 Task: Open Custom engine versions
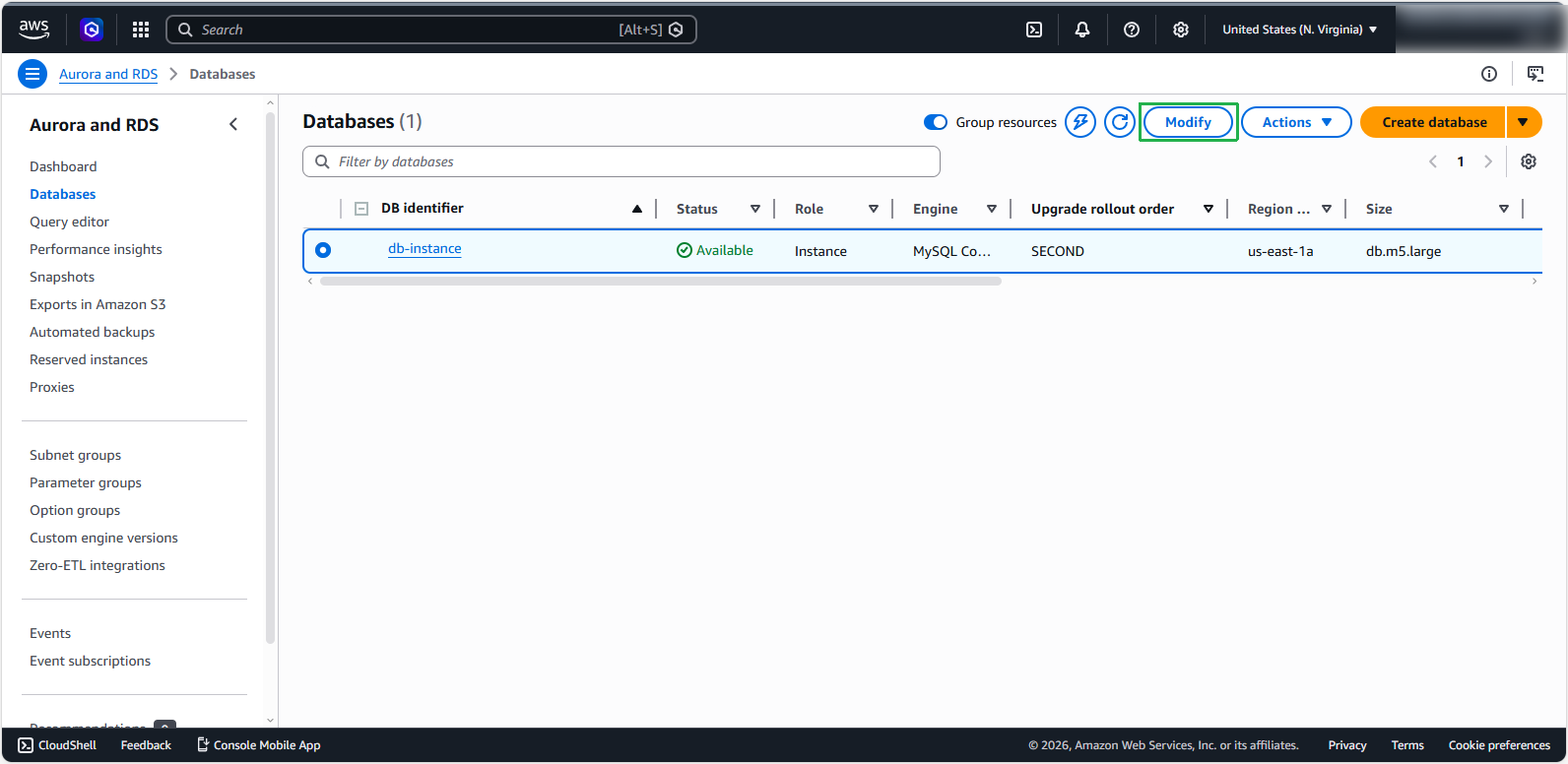[x=103, y=538]
